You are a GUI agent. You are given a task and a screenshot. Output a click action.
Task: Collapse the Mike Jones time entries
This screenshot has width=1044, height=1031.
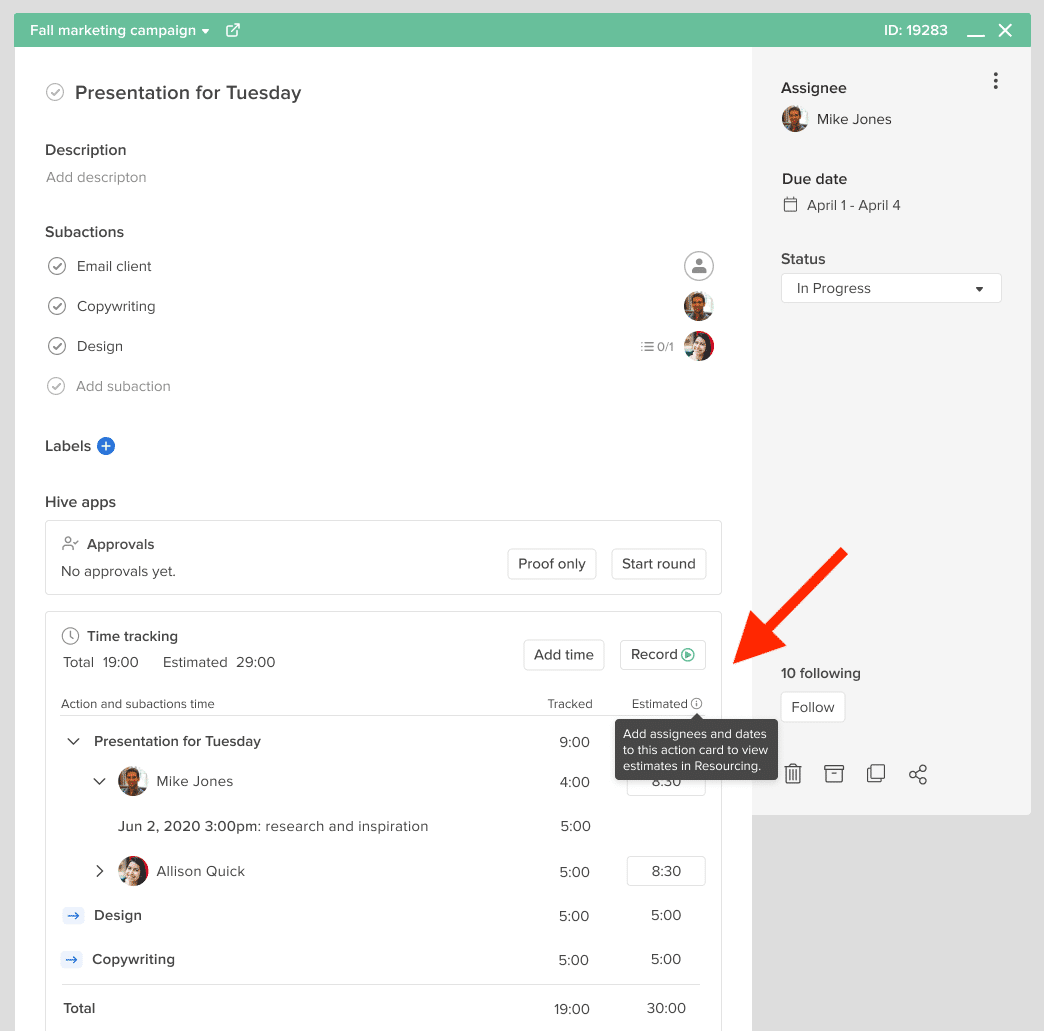click(x=99, y=781)
